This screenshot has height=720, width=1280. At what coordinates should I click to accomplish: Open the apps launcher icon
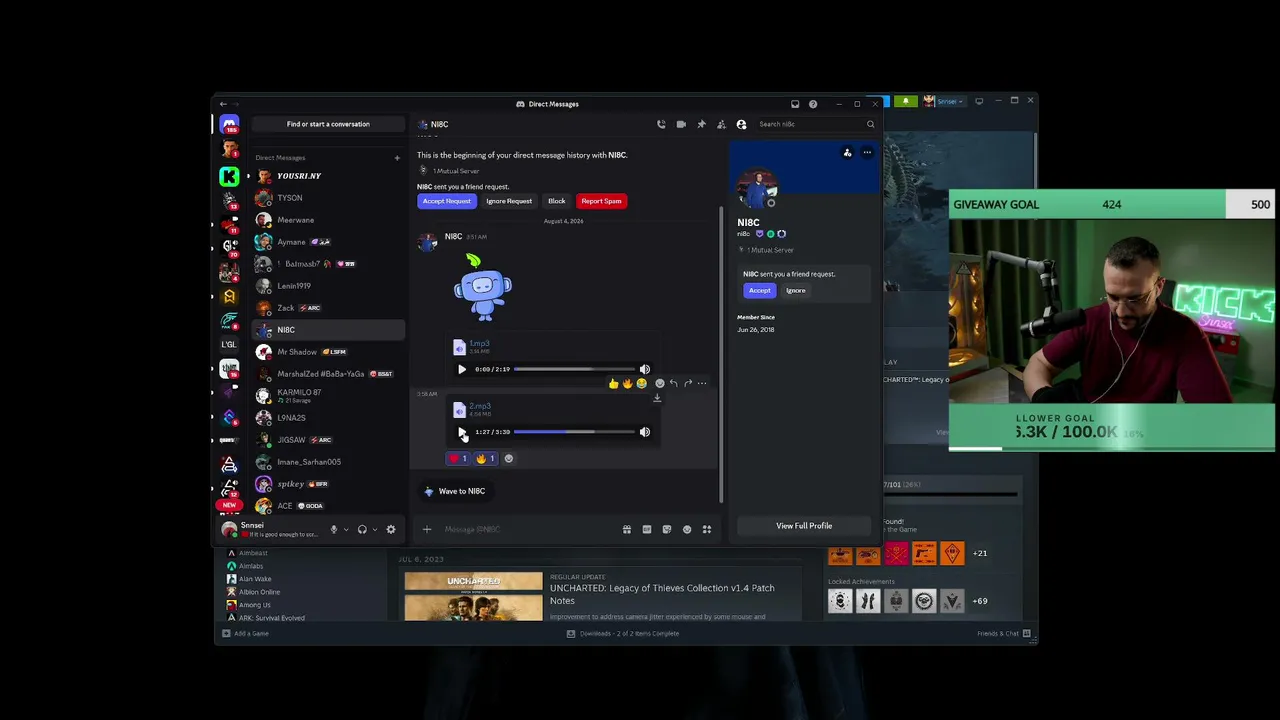click(x=707, y=529)
